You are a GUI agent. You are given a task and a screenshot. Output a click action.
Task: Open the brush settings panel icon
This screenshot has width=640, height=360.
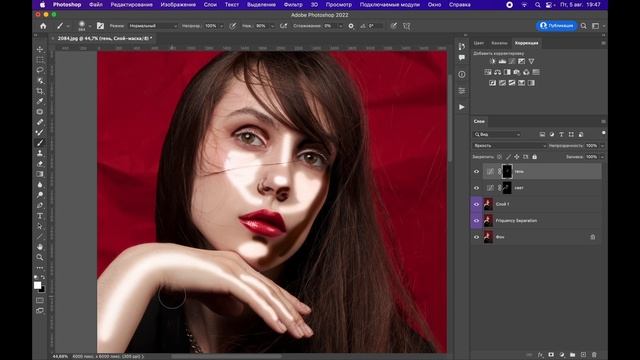100,26
